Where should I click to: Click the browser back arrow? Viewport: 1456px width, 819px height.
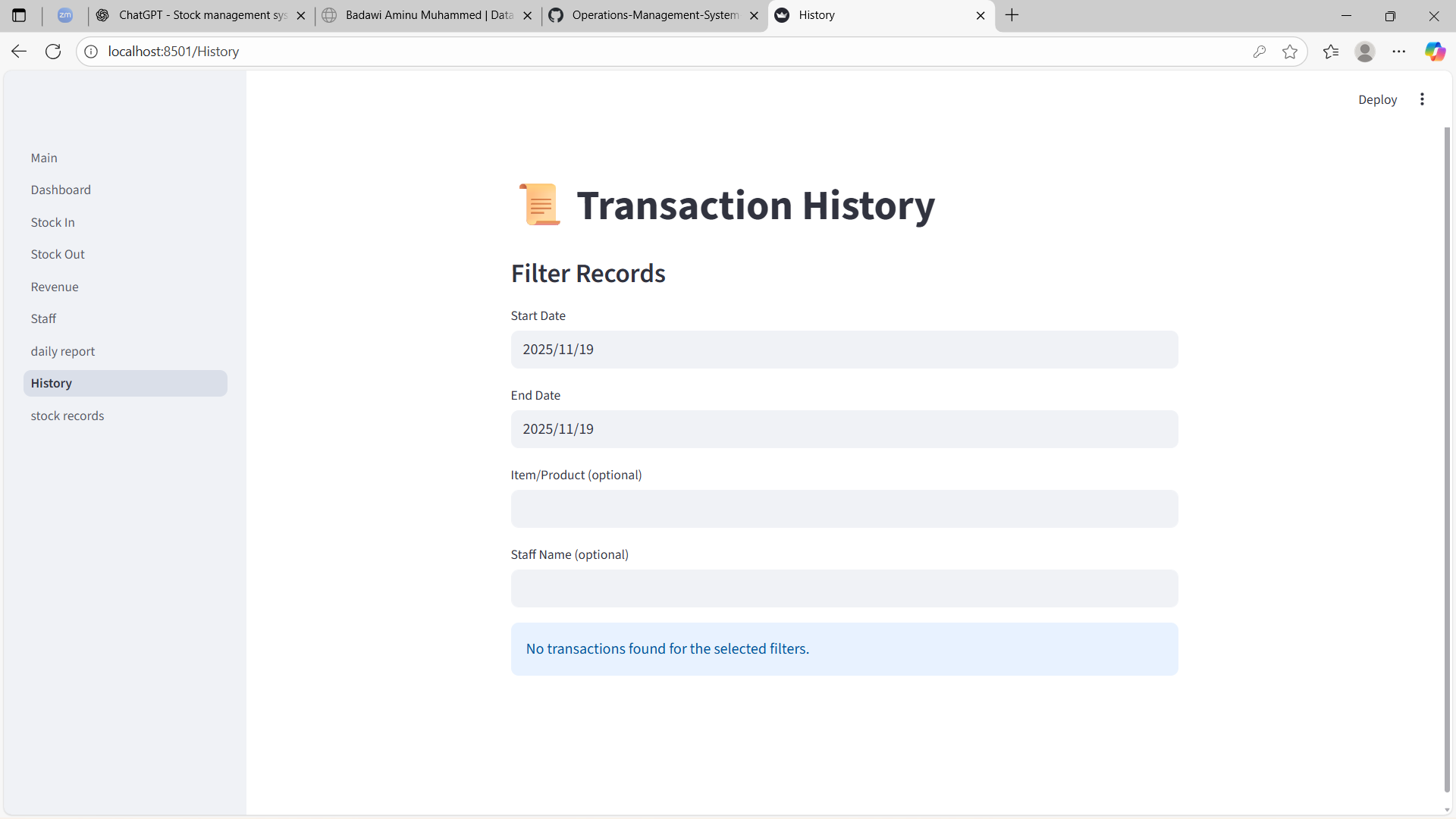19,52
